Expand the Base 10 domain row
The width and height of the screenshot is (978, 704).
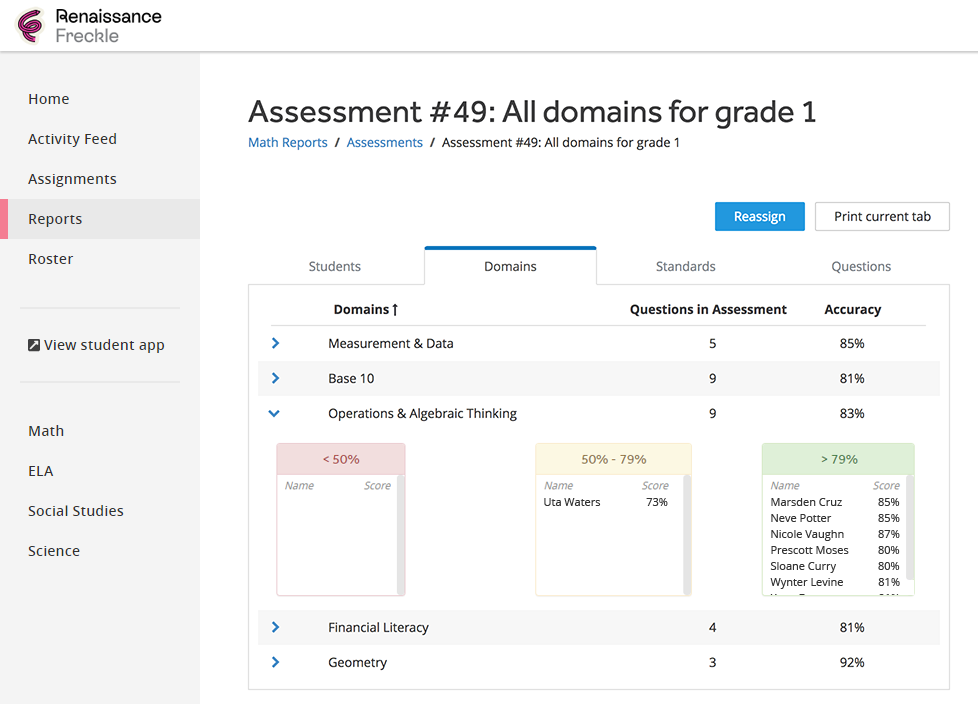pyautogui.click(x=275, y=378)
